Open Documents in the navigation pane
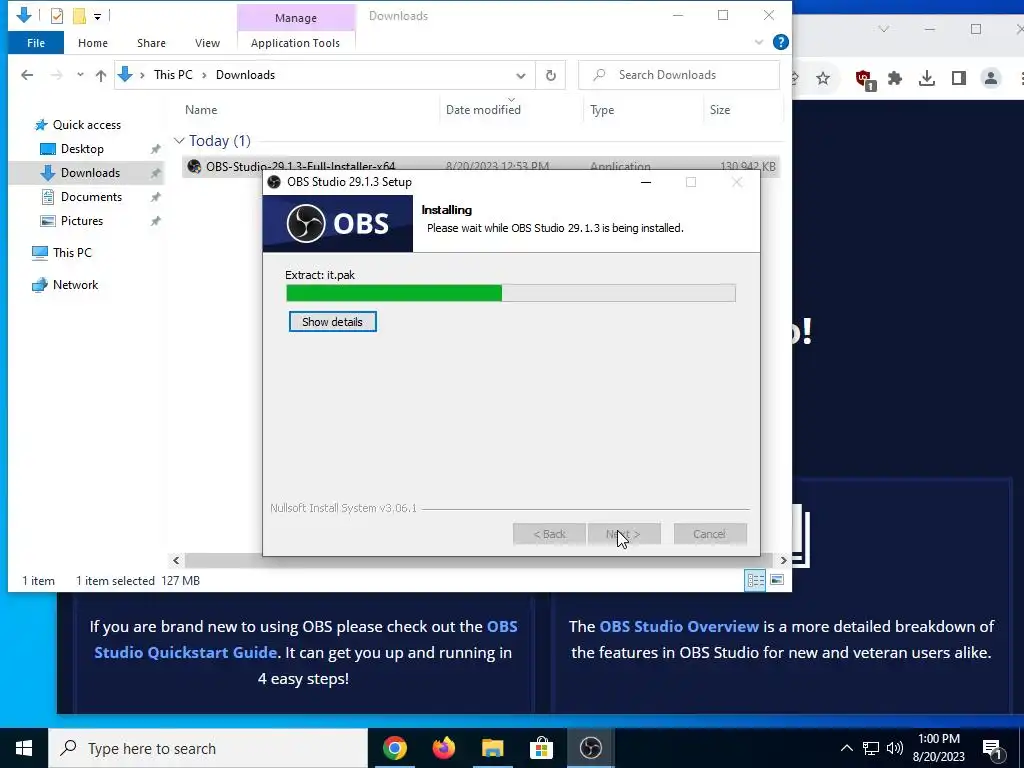1024x768 pixels. pyautogui.click(x=91, y=197)
